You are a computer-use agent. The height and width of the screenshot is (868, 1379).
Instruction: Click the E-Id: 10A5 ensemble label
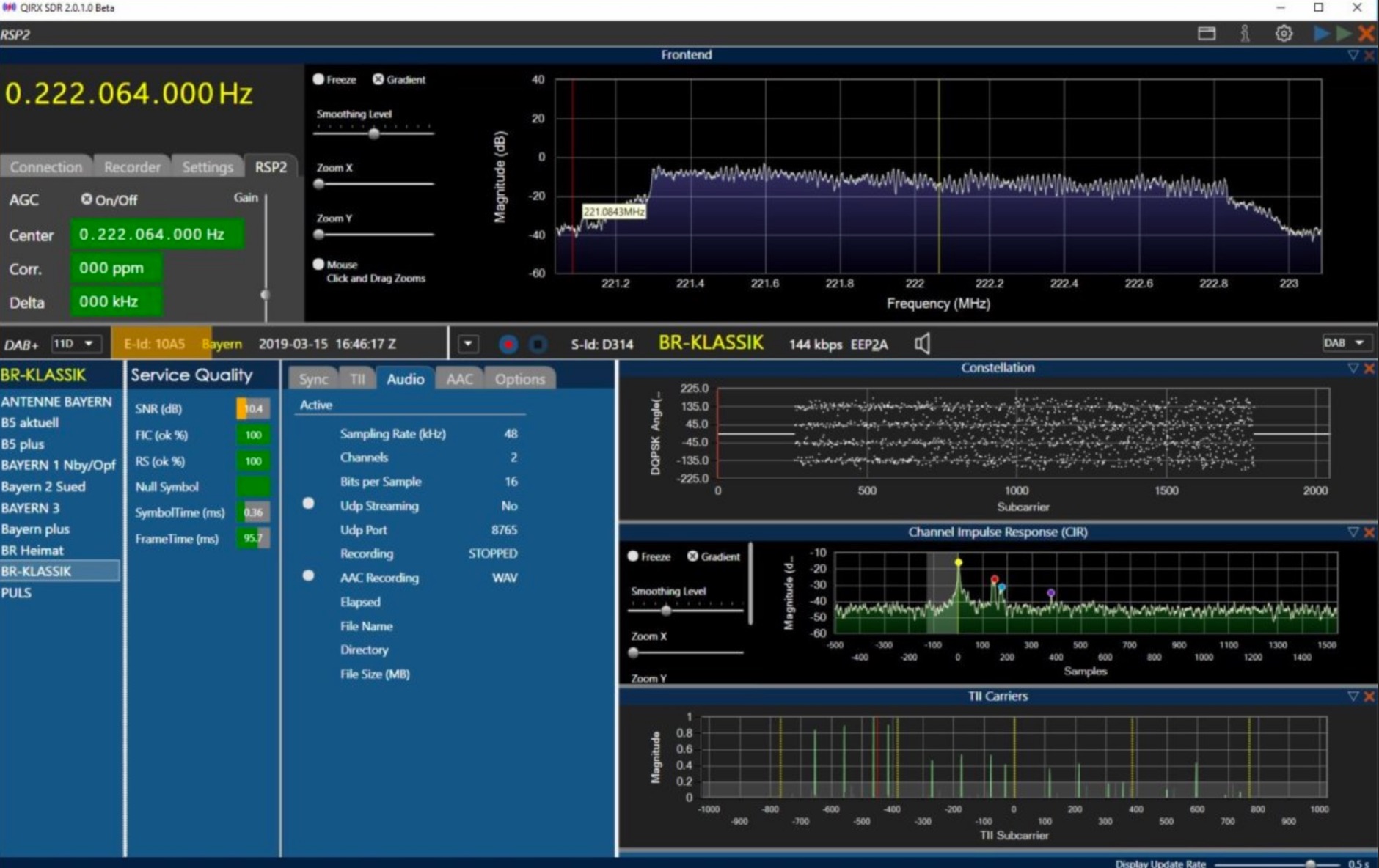[154, 344]
